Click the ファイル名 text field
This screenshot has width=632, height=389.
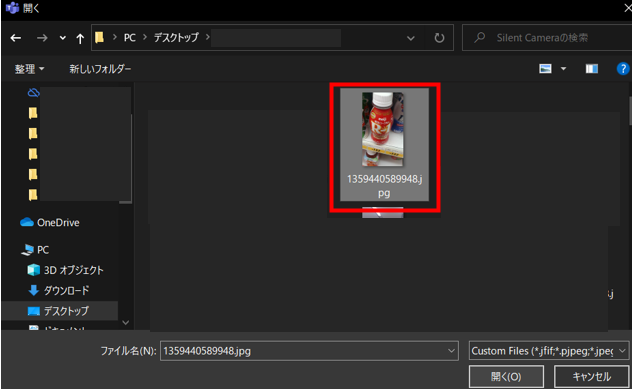[309, 351]
